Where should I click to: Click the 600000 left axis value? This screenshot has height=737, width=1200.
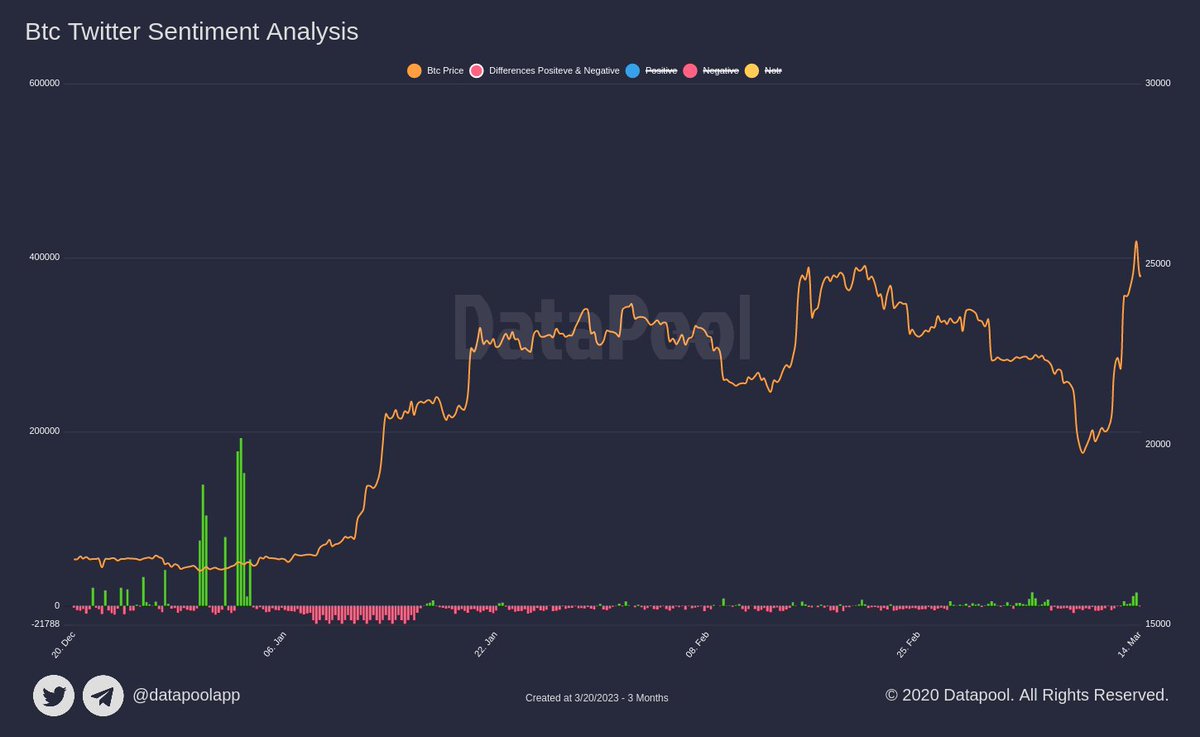pyautogui.click(x=45, y=83)
